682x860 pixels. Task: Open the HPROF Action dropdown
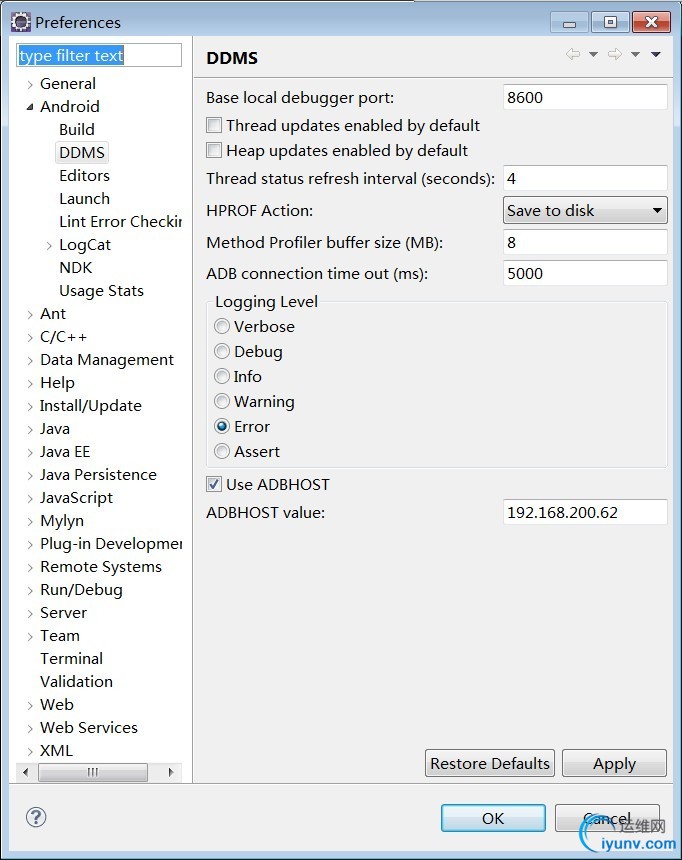(585, 211)
